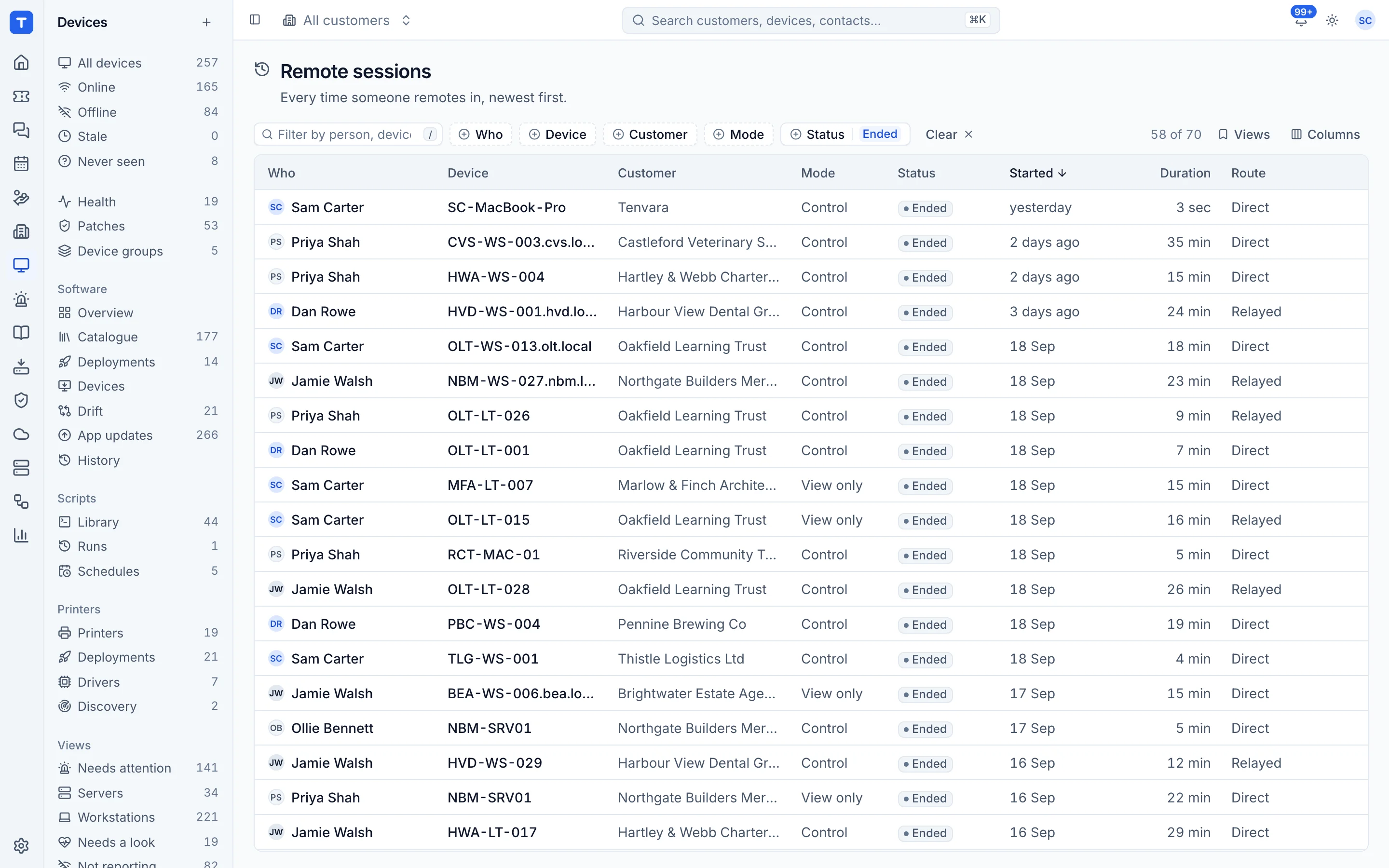Open the Columns chooser
This screenshot has height=868, width=1389.
(x=1325, y=135)
